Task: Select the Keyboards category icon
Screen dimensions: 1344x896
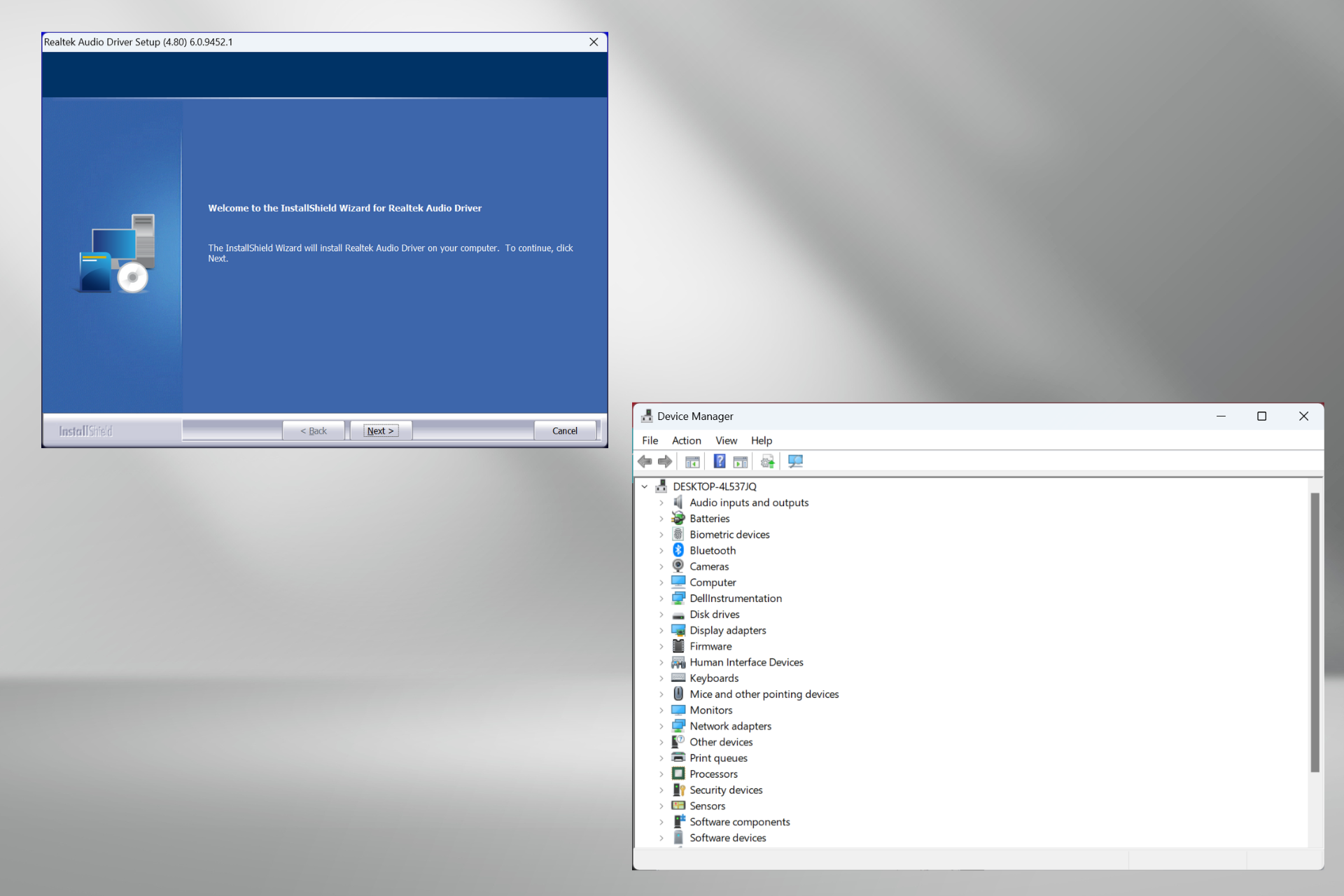Action: tap(678, 678)
